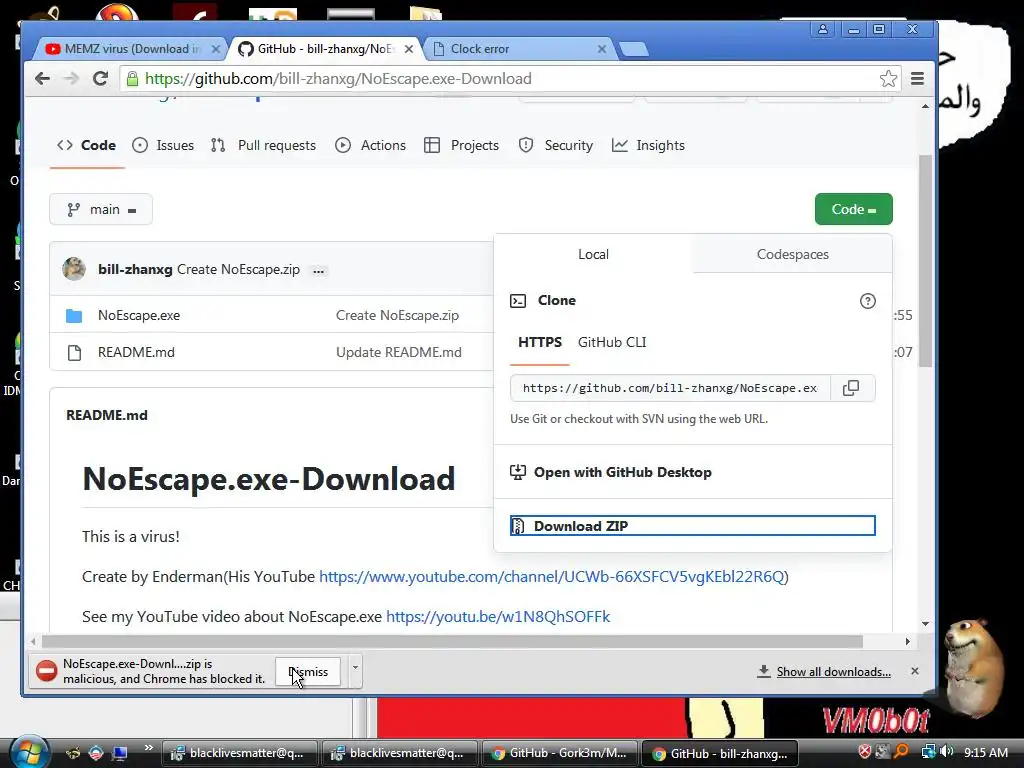Open the branch main dropdown

pos(101,210)
